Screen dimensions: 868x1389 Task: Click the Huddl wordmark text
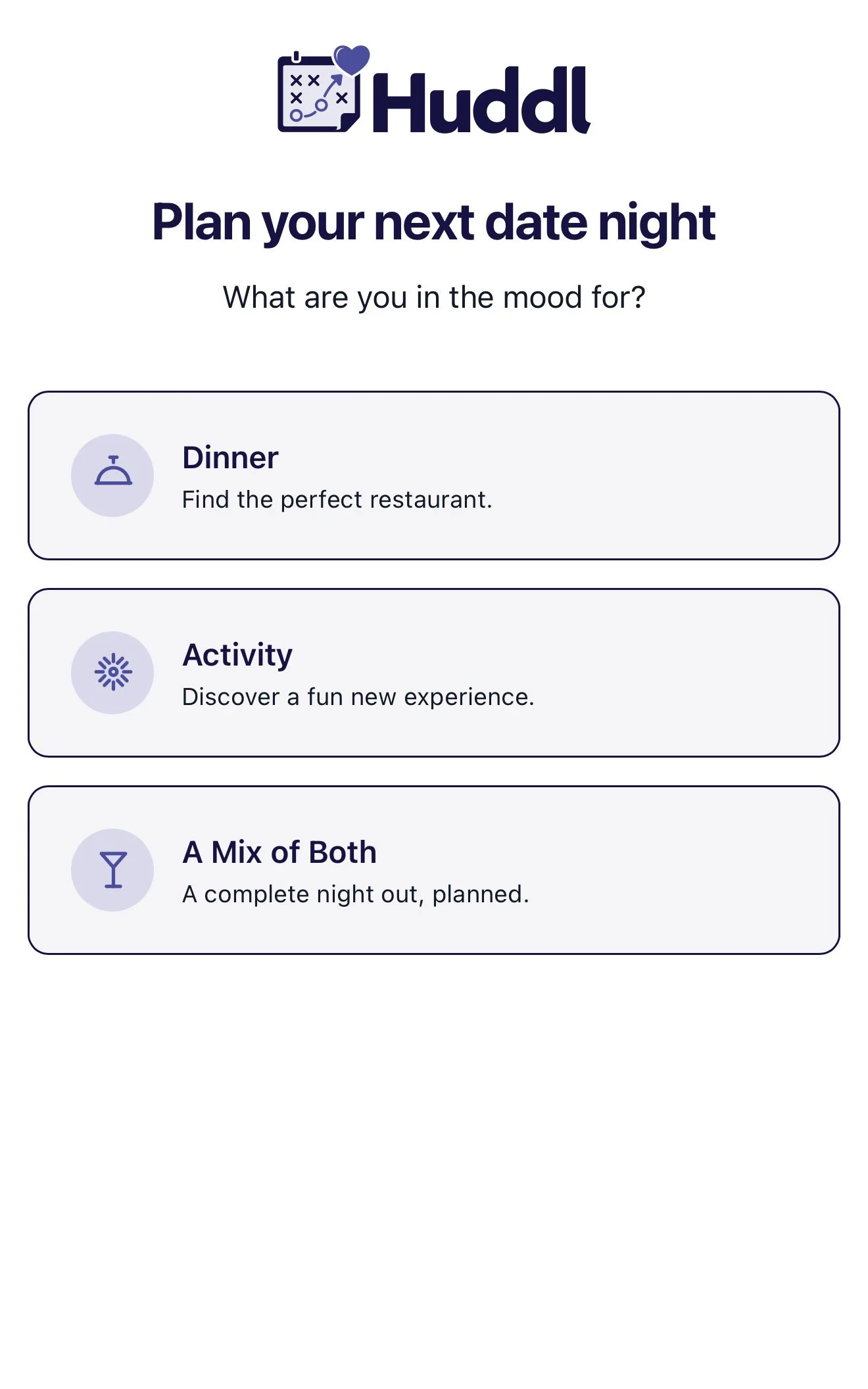coord(482,101)
